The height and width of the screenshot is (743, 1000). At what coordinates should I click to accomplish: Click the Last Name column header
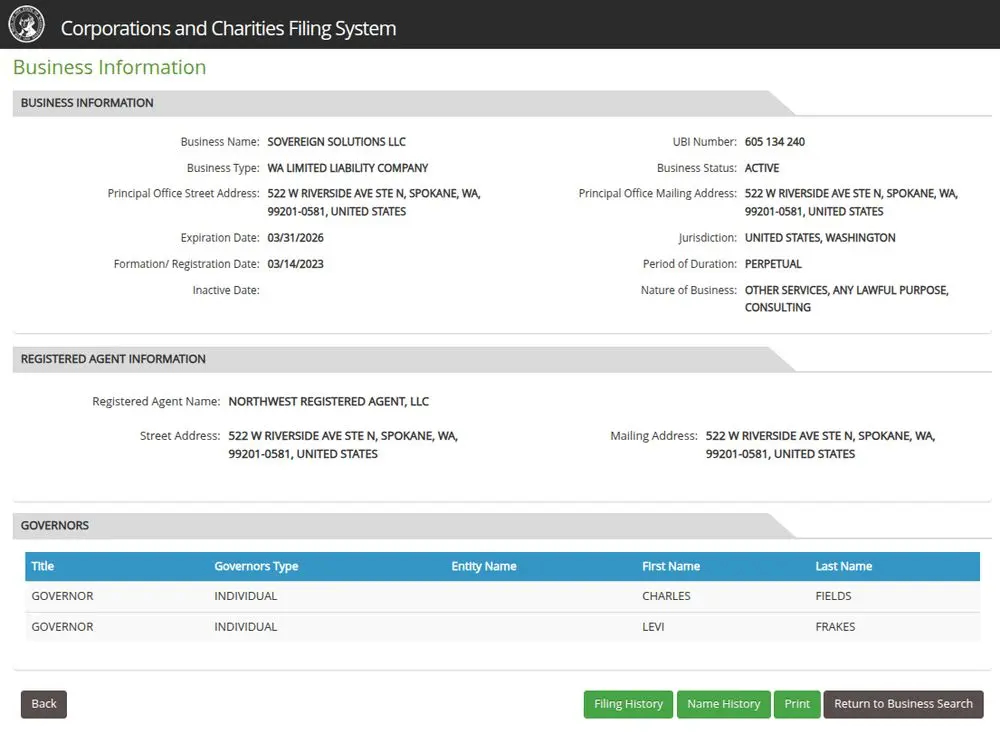(844, 566)
